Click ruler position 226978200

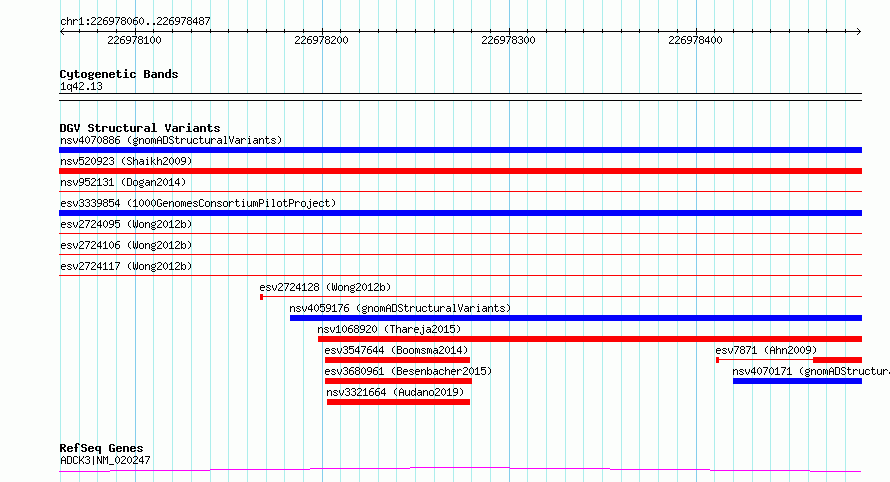[321, 40]
